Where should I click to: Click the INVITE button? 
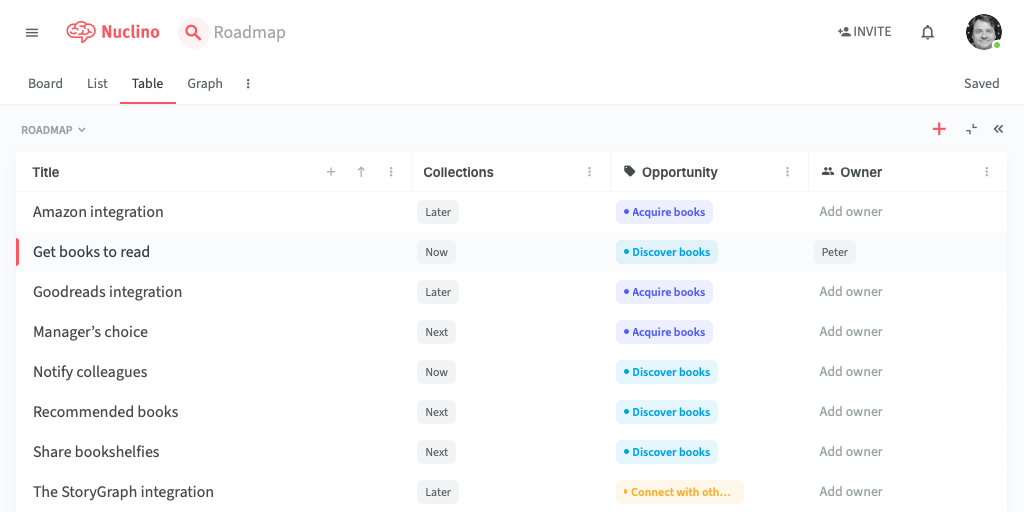[865, 32]
